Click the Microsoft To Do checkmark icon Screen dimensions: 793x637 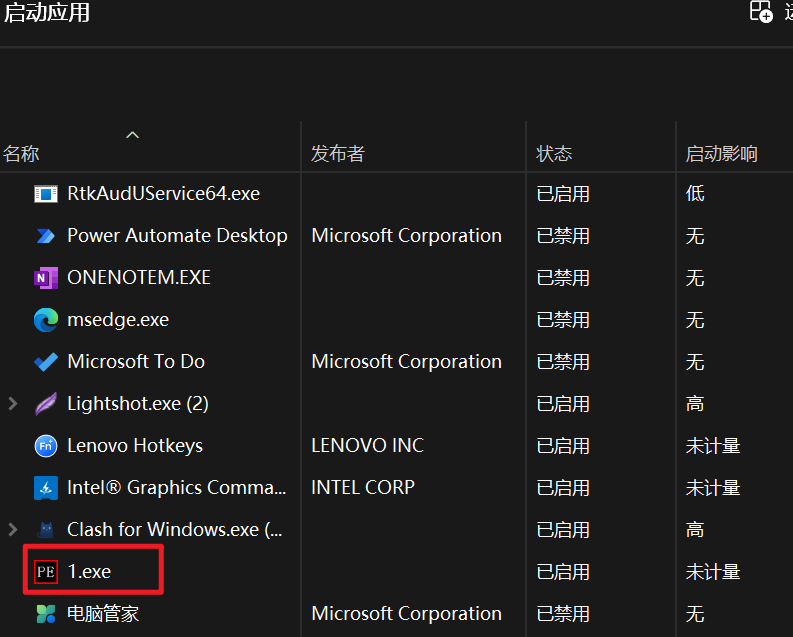[x=46, y=362]
